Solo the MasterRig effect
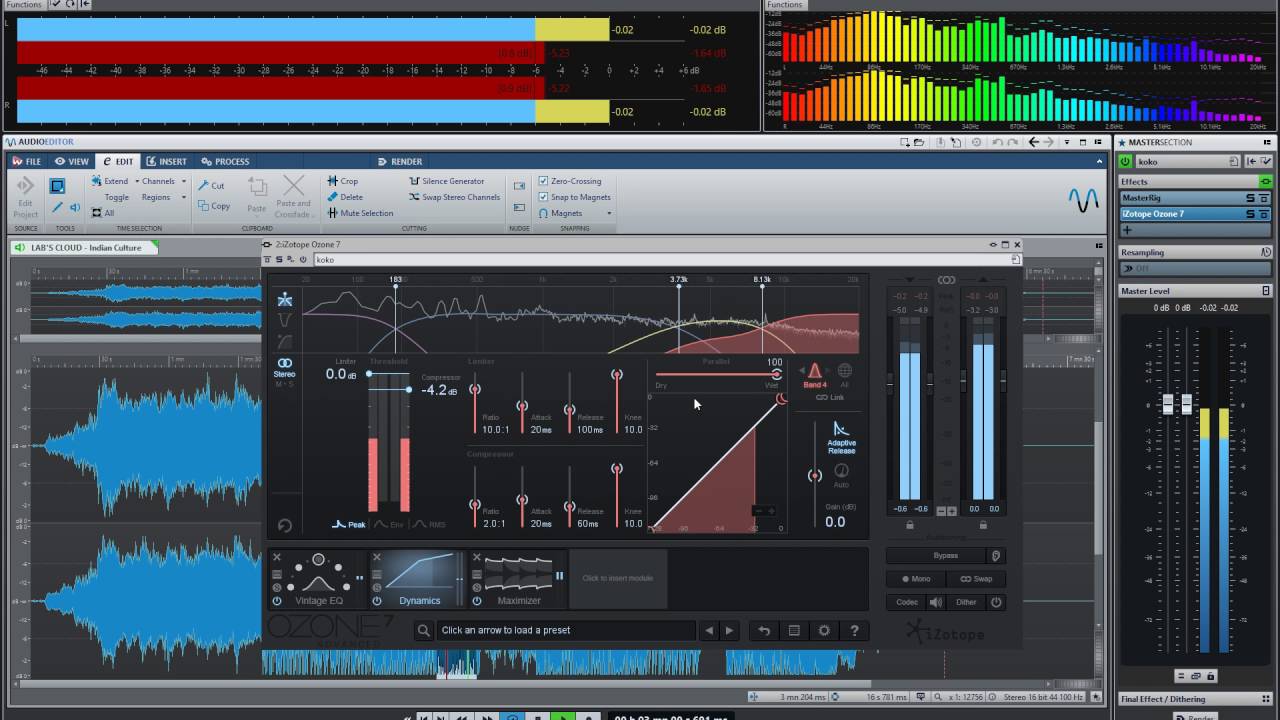This screenshot has width=1280, height=720. [1250, 198]
